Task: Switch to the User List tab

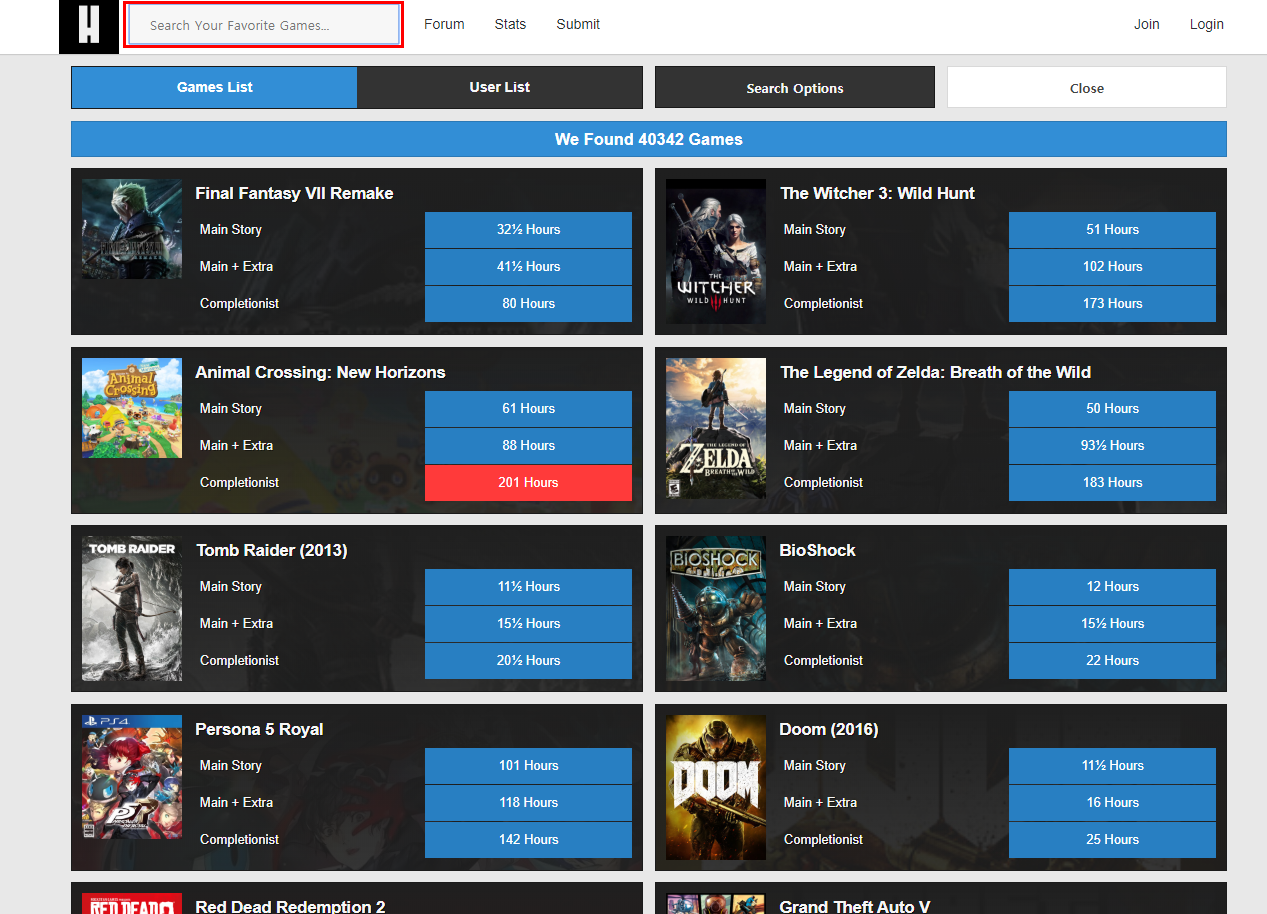Action: tap(500, 87)
